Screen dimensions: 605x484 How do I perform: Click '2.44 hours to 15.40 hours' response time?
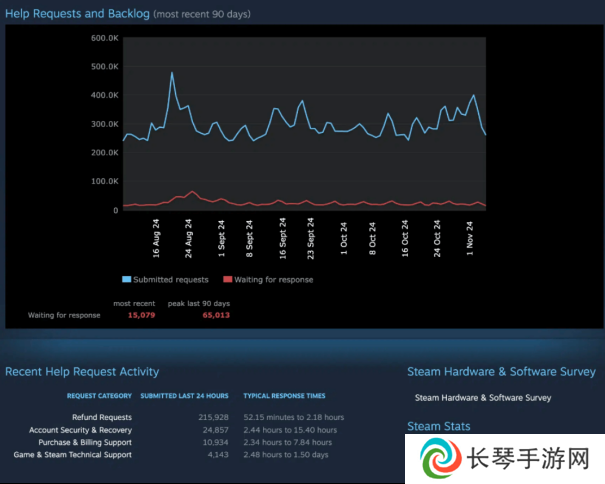(290, 430)
